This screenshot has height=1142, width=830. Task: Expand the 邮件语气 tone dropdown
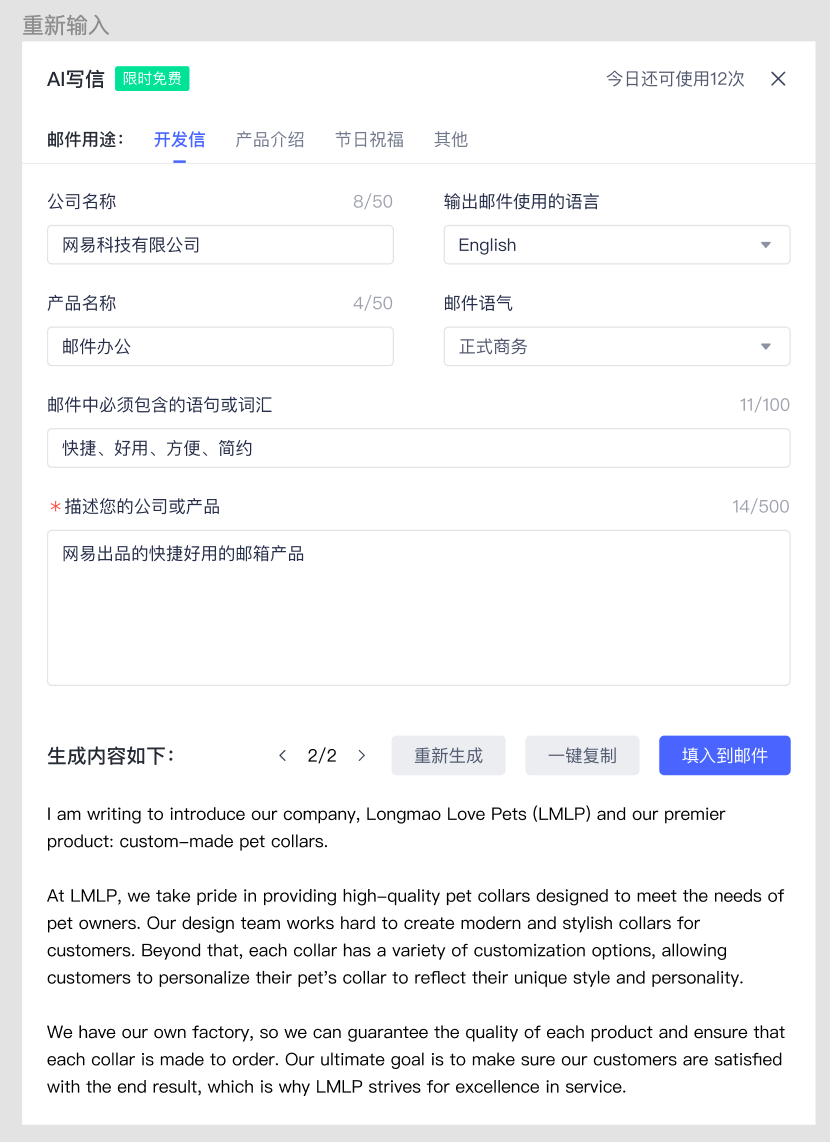pos(766,347)
